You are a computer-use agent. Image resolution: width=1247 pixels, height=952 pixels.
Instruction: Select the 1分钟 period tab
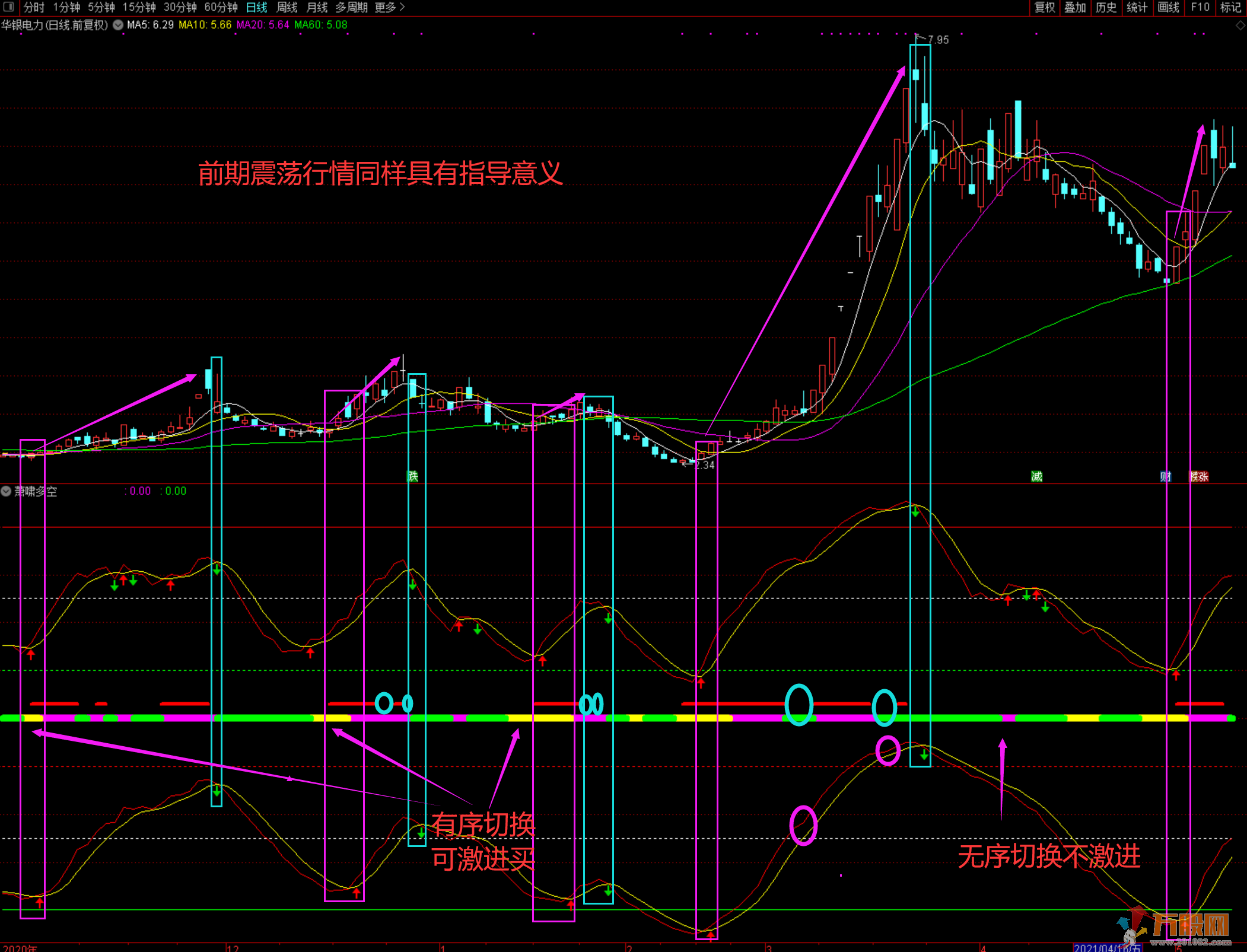coord(66,7)
